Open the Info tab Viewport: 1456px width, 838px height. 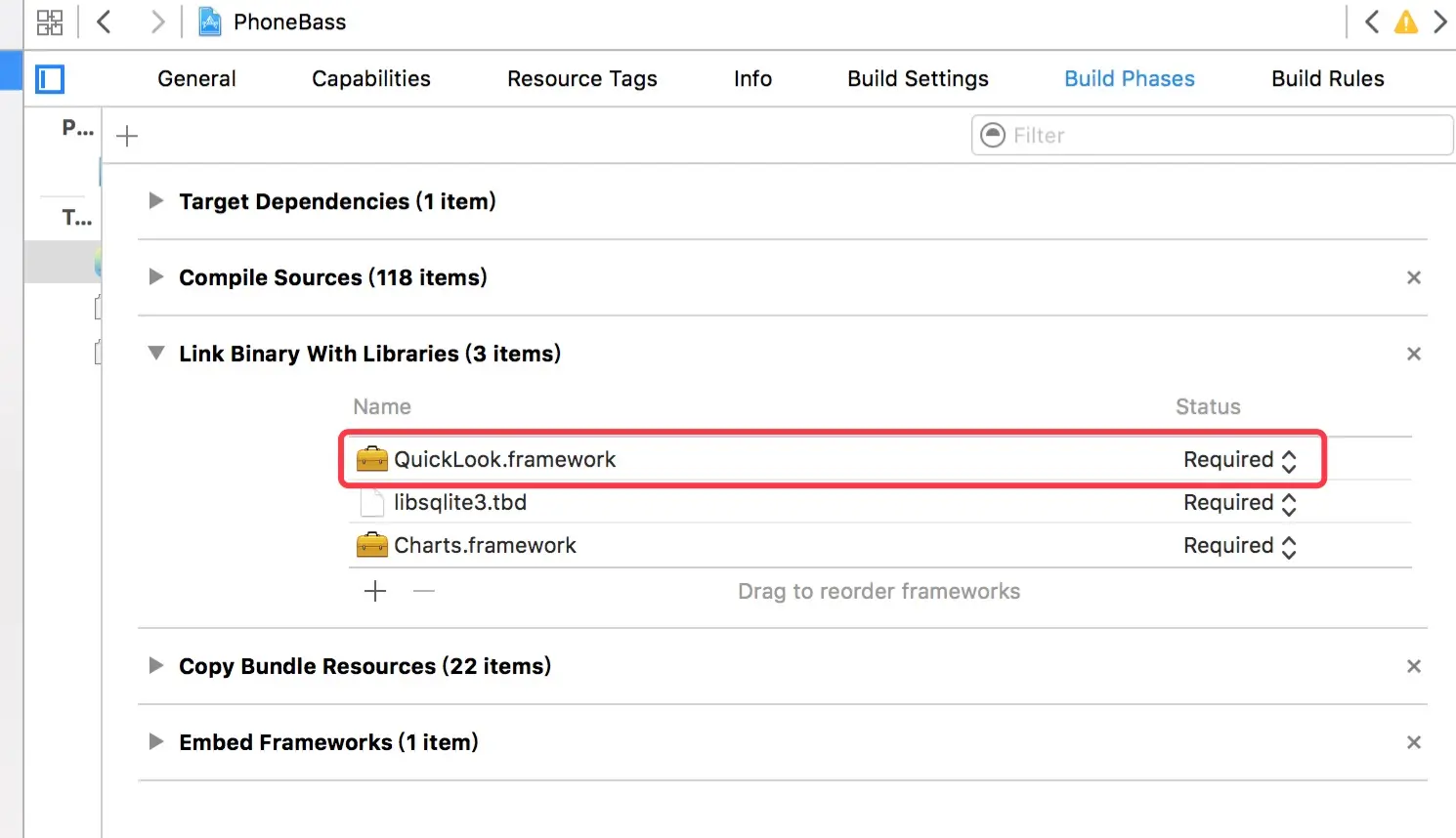tap(752, 78)
